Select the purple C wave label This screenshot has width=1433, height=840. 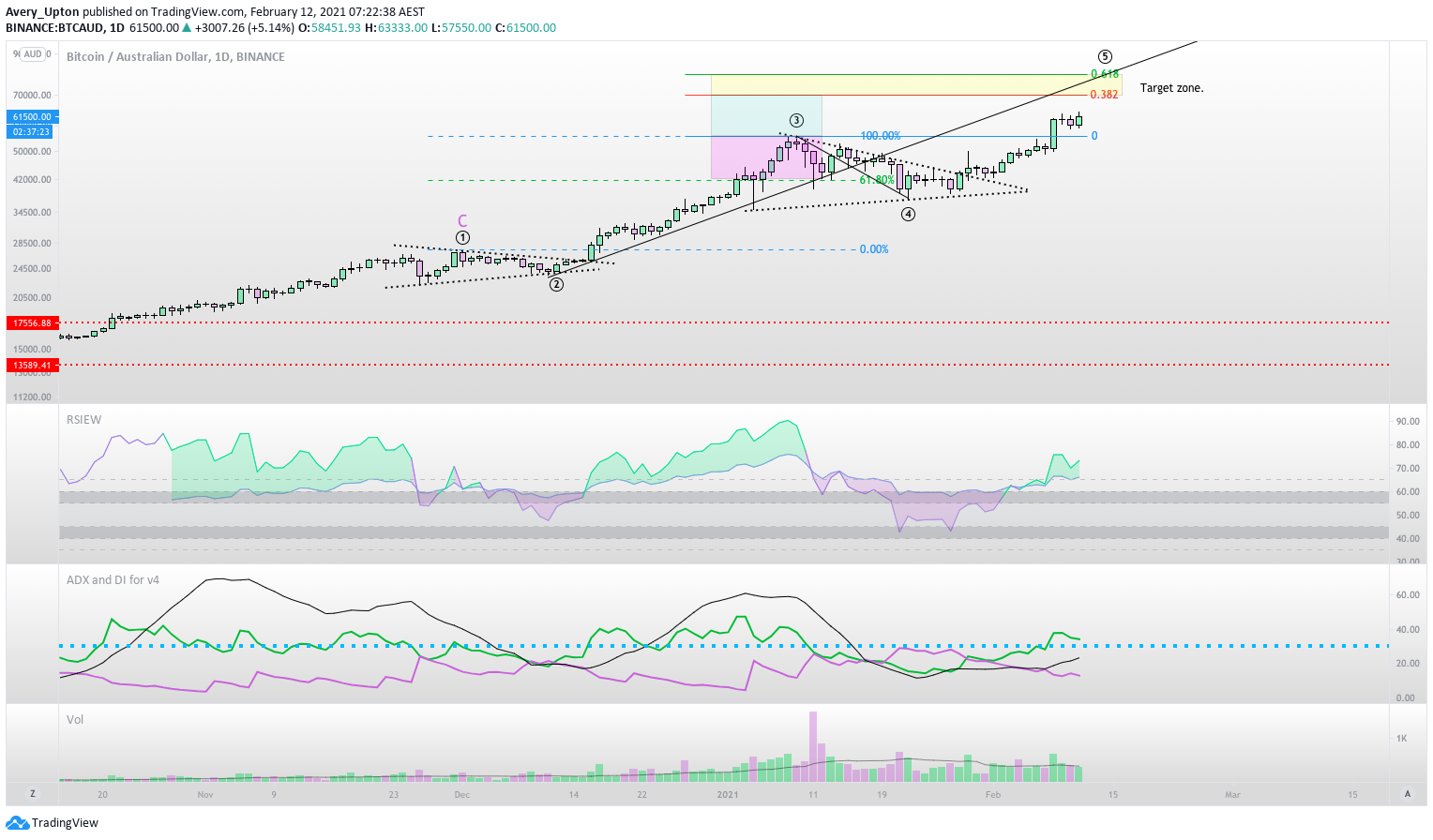point(462,221)
